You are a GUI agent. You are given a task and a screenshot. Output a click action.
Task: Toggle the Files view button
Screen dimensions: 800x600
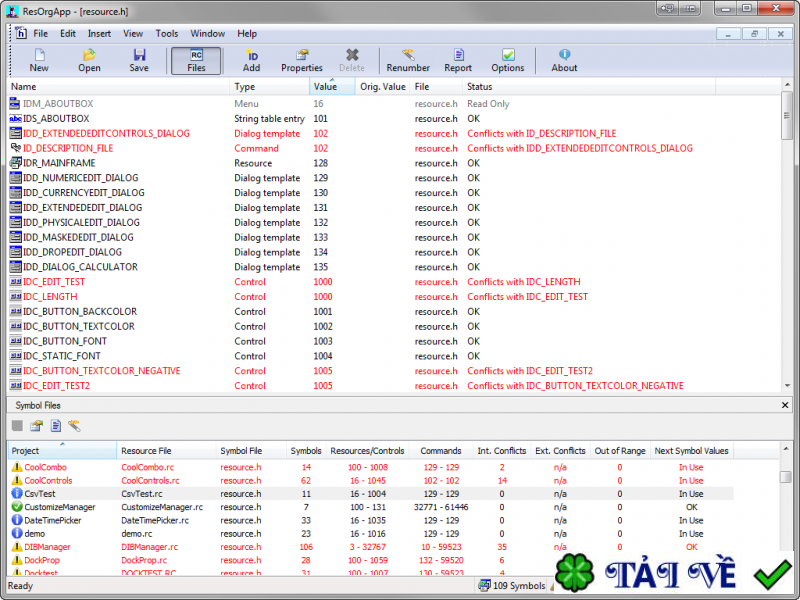(x=196, y=60)
